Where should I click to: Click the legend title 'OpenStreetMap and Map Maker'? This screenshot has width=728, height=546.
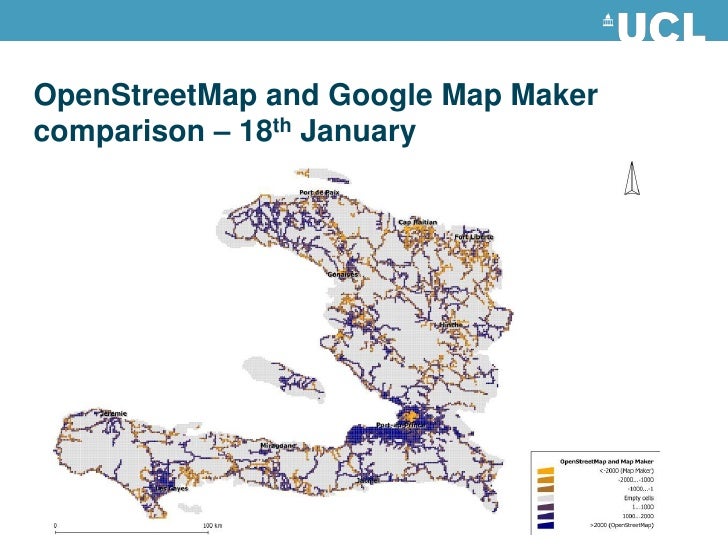coord(606,462)
